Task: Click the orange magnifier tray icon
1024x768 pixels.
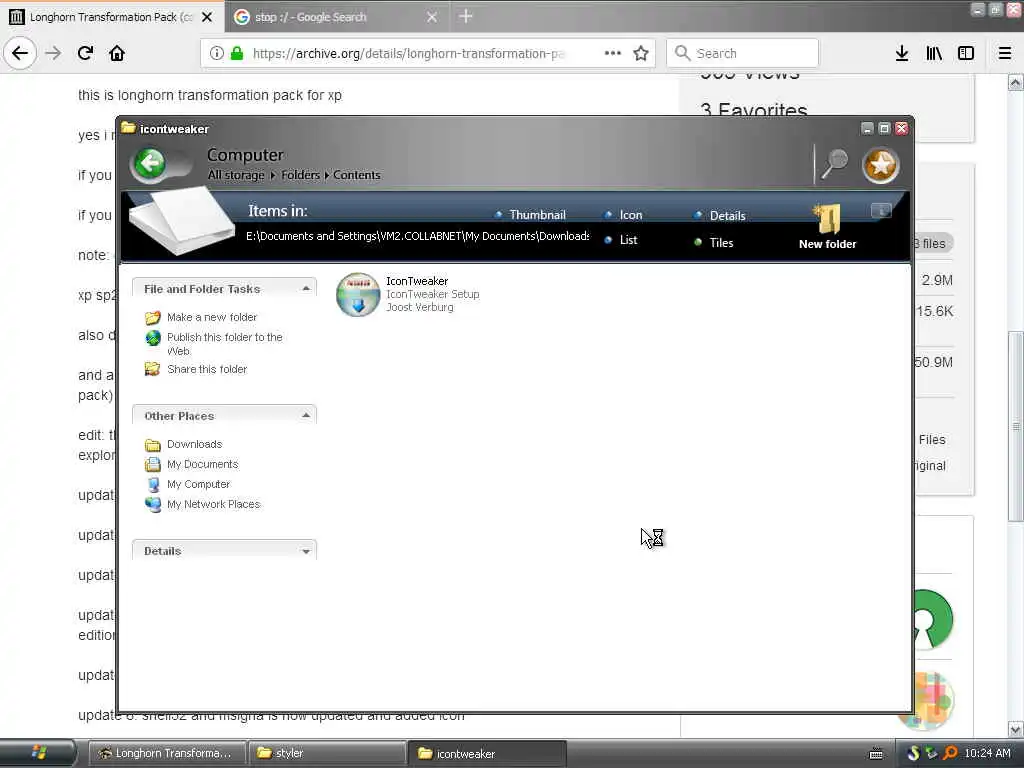Action: 950,753
